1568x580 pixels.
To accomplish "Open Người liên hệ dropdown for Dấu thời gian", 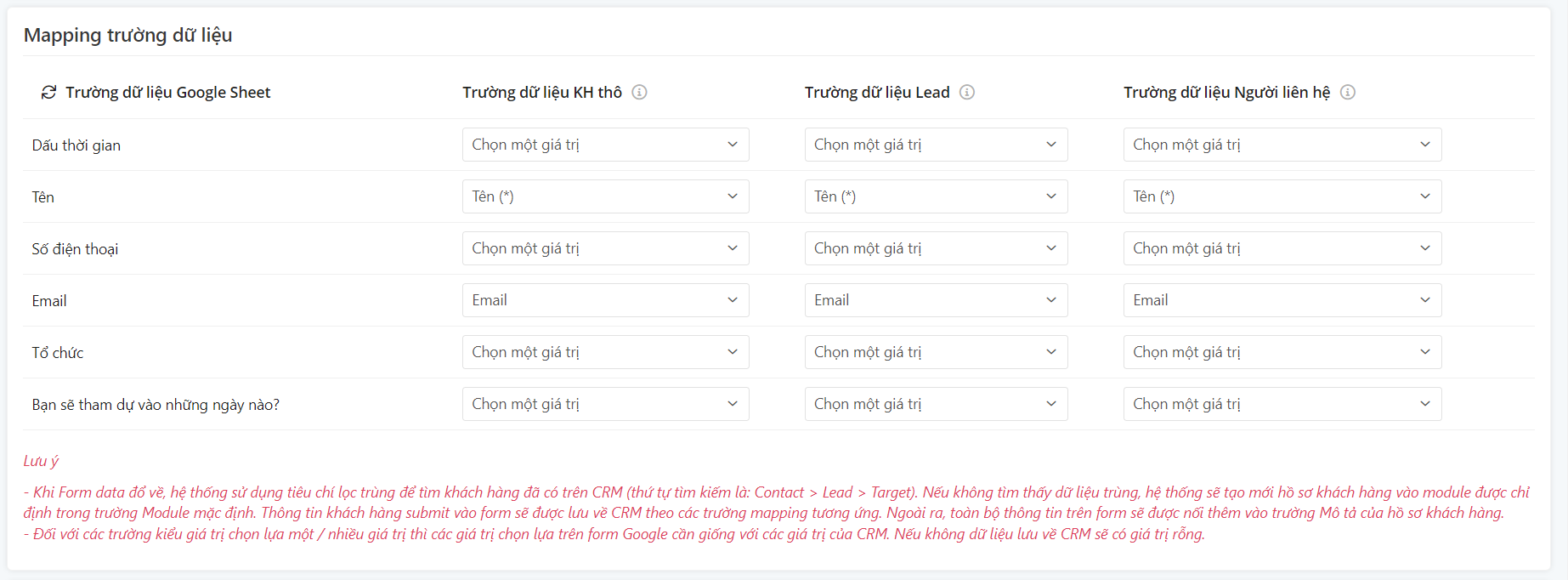I will tap(1282, 145).
